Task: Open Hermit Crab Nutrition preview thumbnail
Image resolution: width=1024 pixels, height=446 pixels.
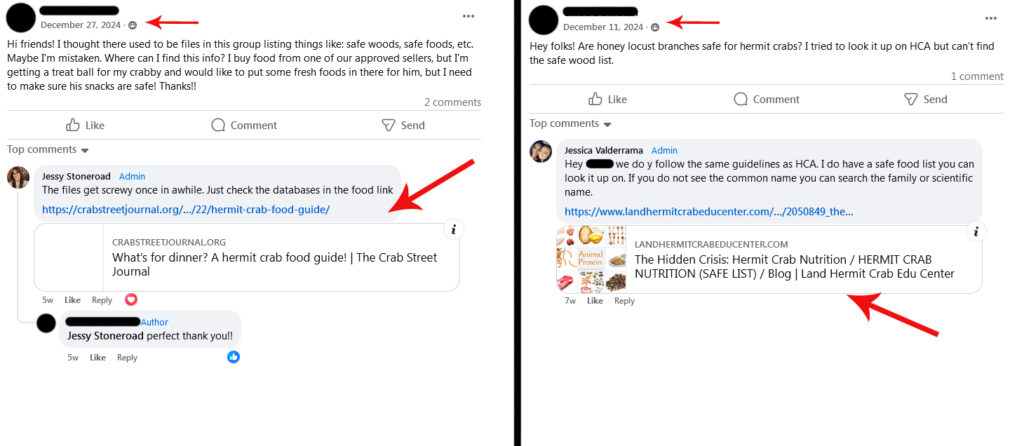Action: pos(592,259)
